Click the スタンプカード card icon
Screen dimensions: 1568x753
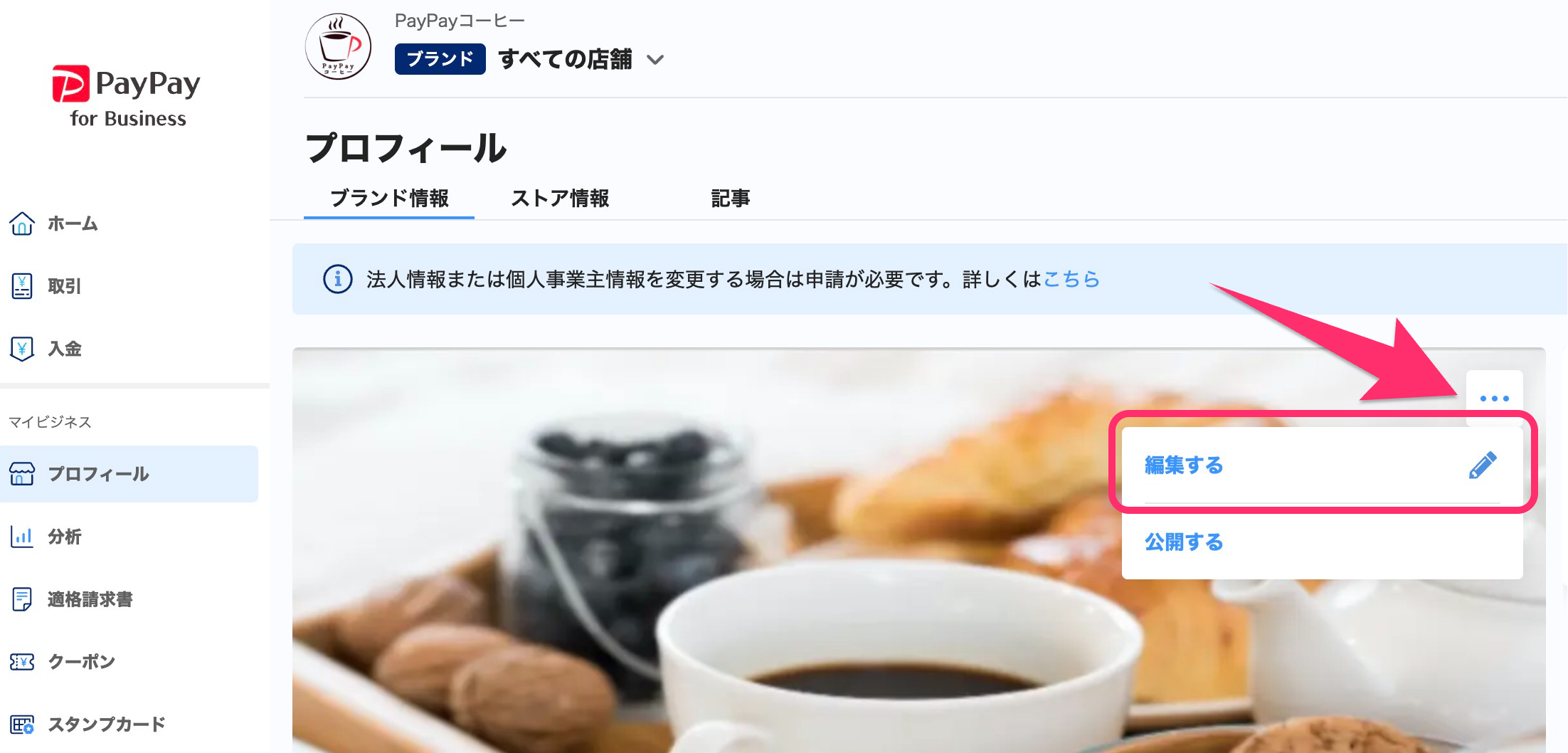click(x=22, y=725)
